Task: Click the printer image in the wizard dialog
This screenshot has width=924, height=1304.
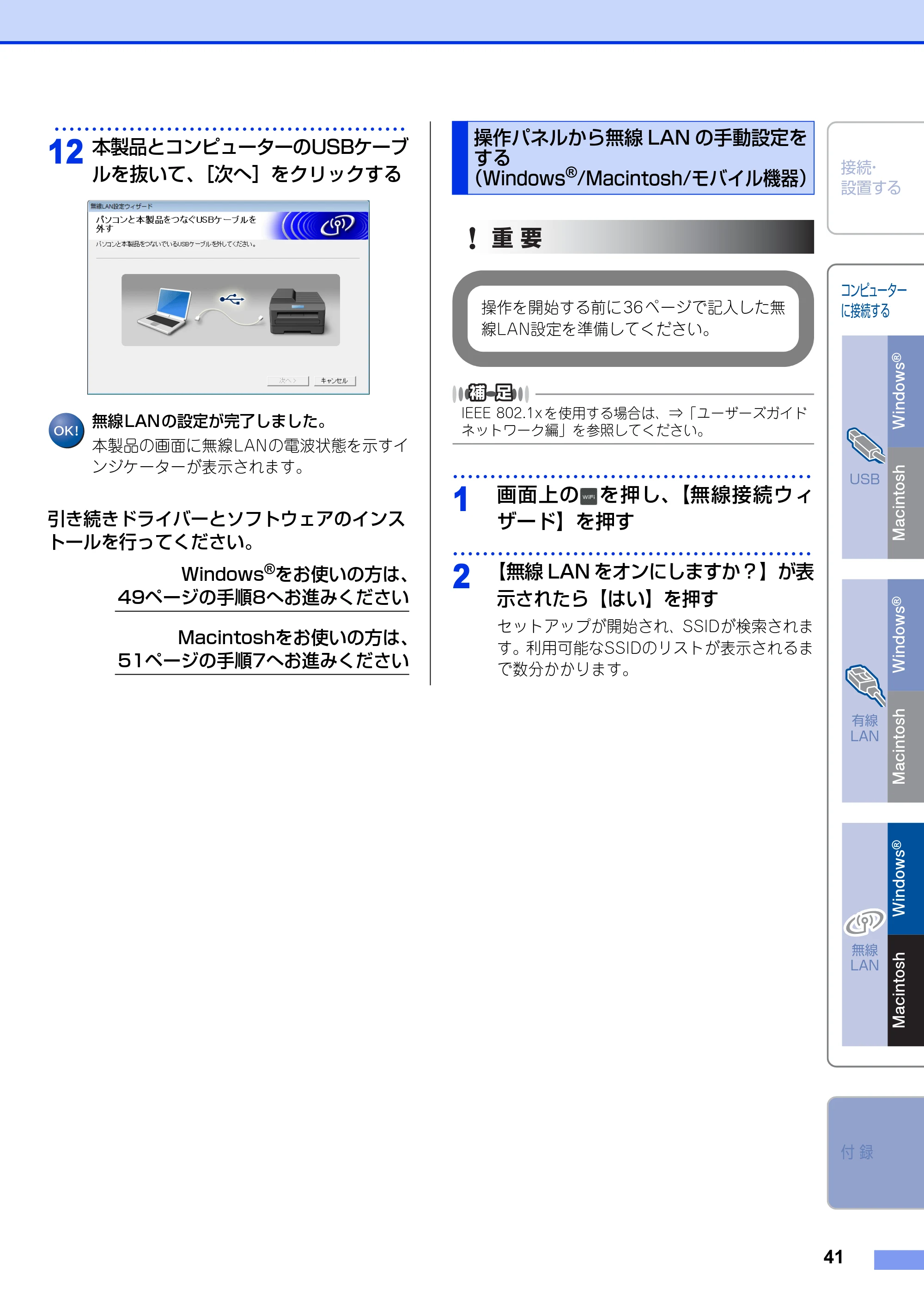Action: (x=298, y=311)
